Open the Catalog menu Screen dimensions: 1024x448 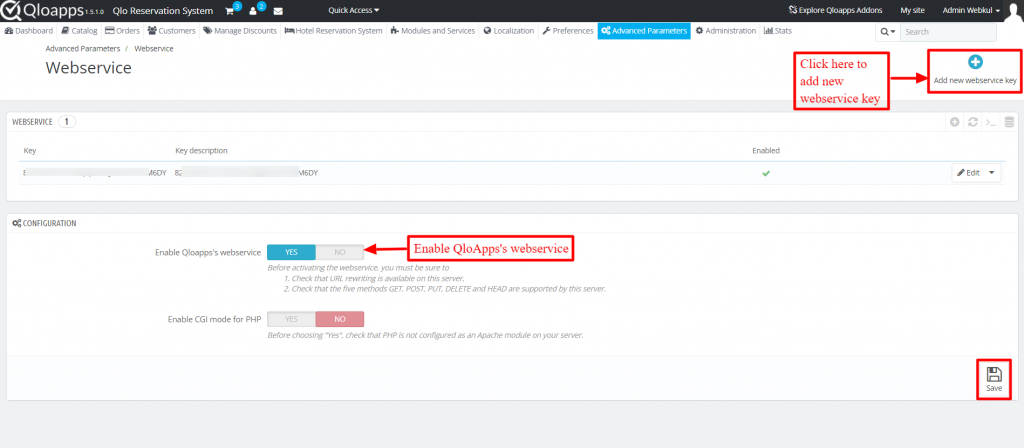pos(80,31)
